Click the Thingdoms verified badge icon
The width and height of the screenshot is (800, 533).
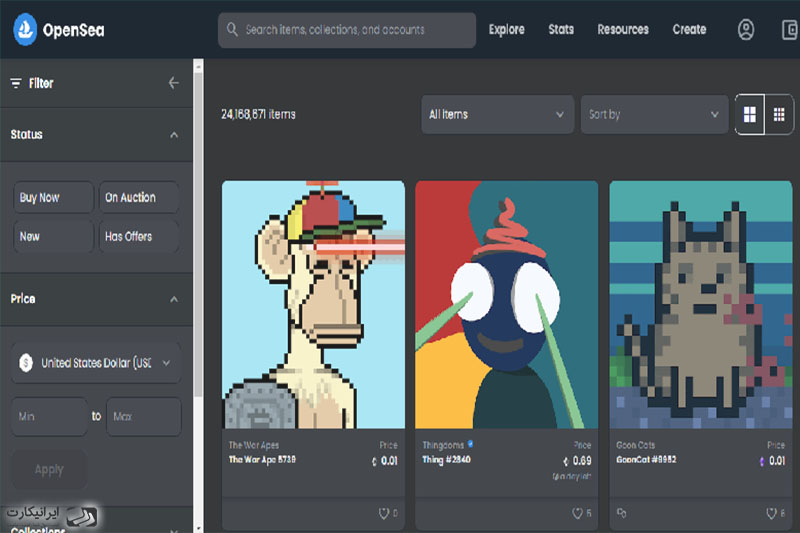470,444
